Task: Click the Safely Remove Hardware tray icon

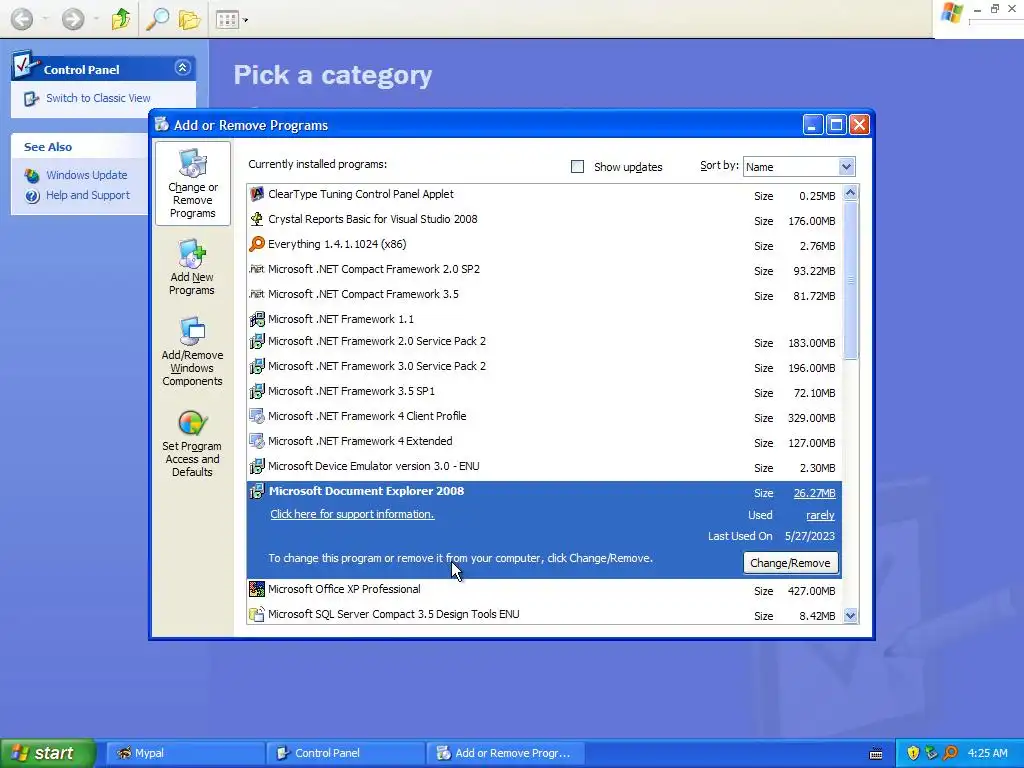Action: (931, 753)
